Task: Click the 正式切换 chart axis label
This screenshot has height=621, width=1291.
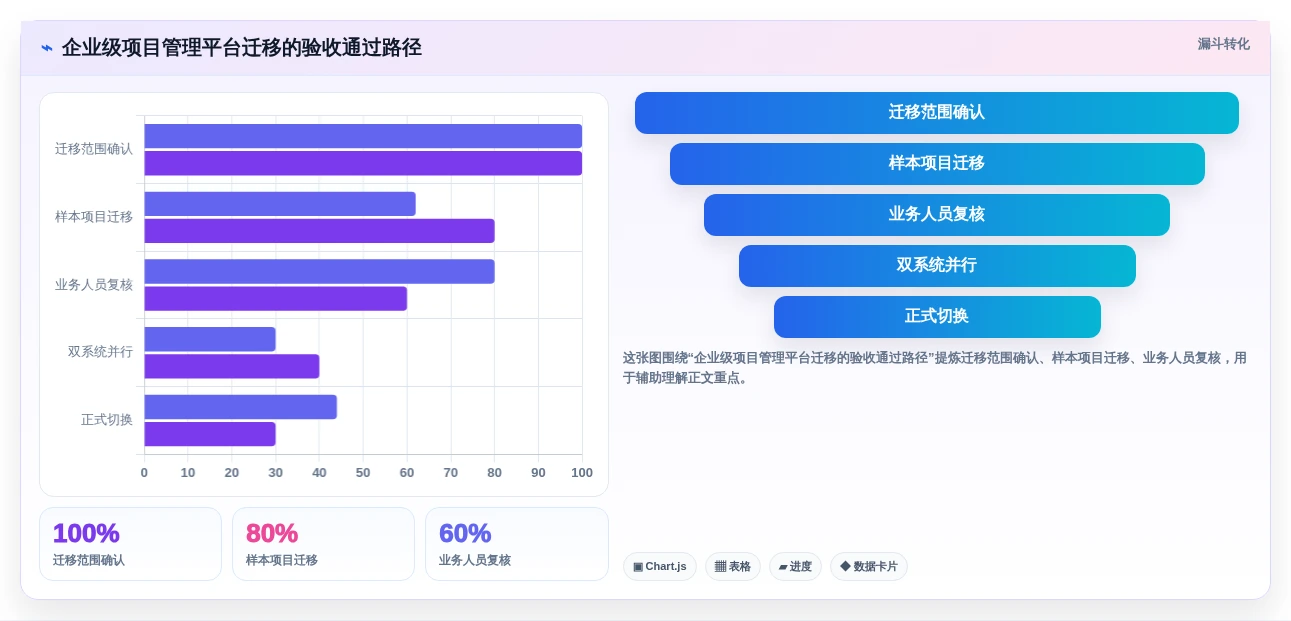Action: (107, 420)
